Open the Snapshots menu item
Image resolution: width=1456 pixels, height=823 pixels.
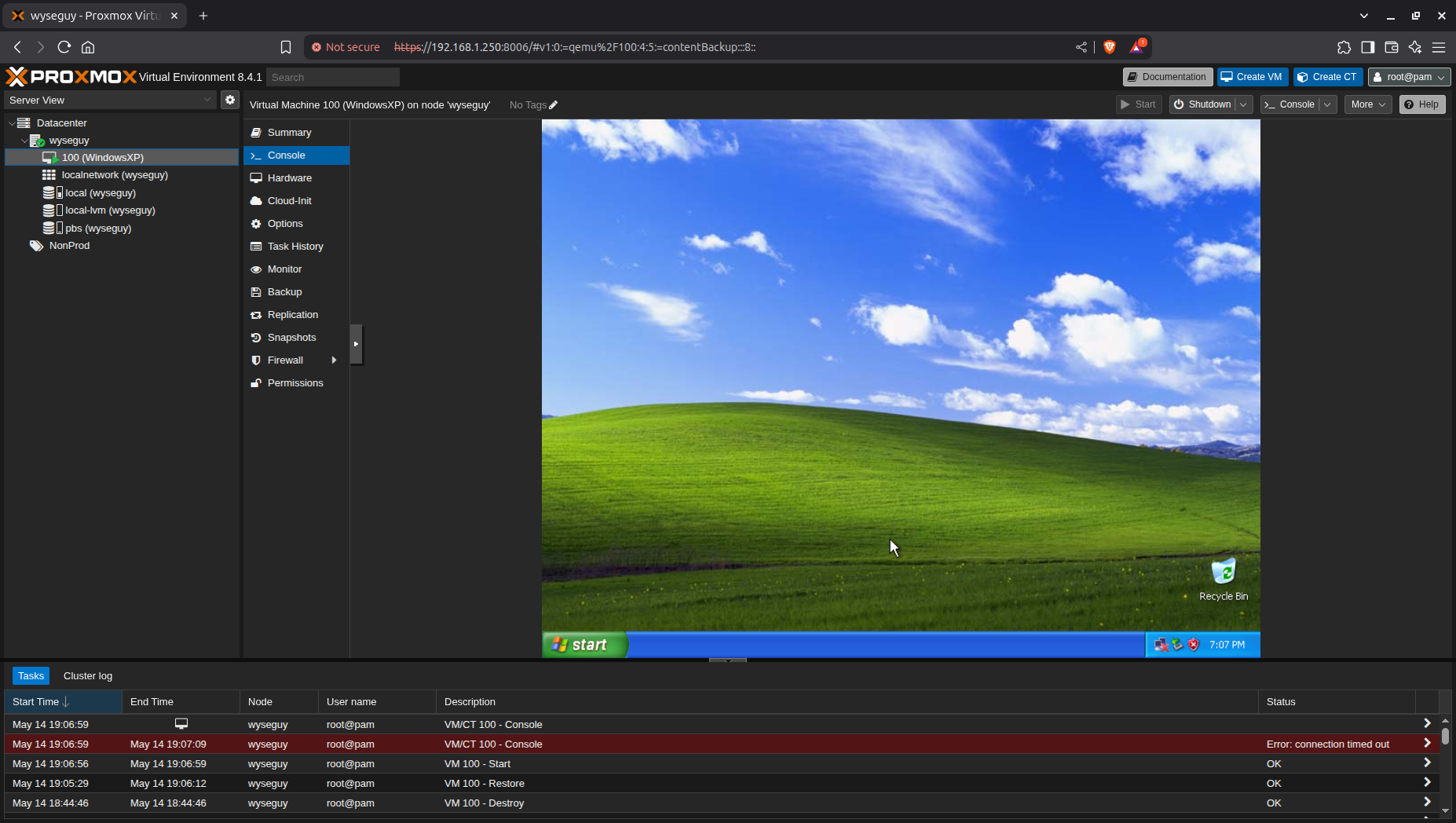tap(297, 338)
